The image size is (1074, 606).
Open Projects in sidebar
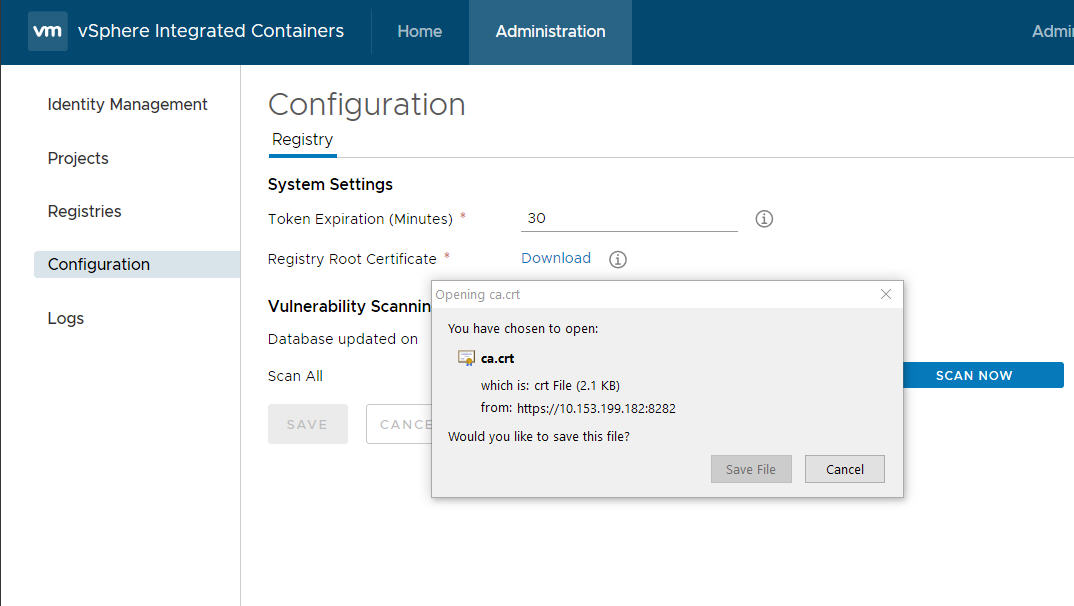tap(78, 158)
